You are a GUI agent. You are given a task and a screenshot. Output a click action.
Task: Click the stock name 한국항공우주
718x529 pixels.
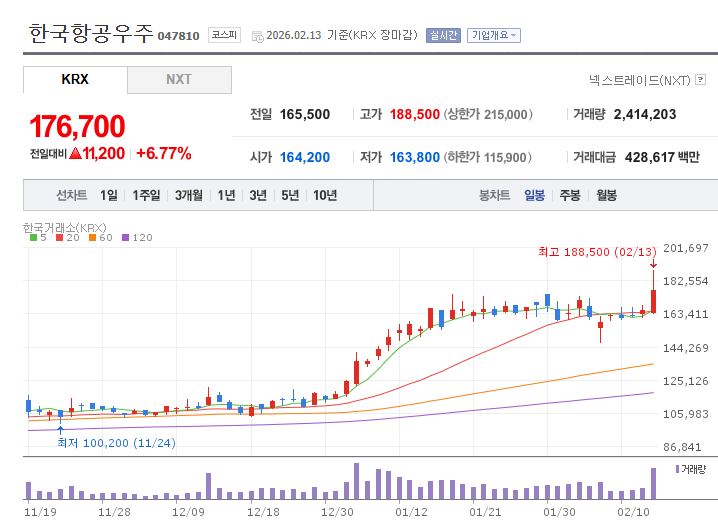[x=90, y=33]
